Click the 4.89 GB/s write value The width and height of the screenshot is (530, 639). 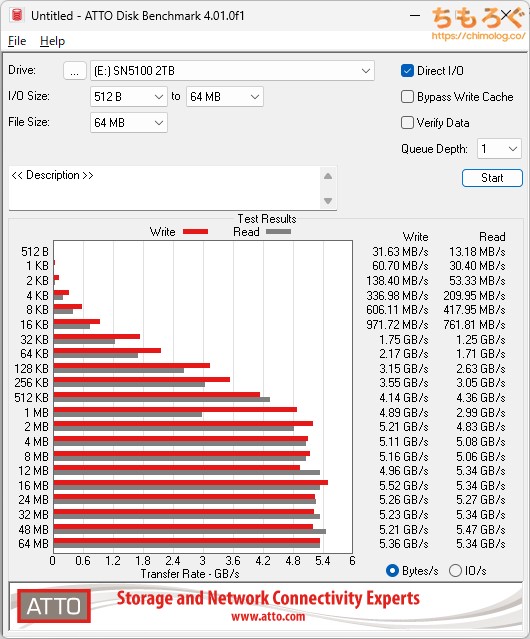point(404,412)
